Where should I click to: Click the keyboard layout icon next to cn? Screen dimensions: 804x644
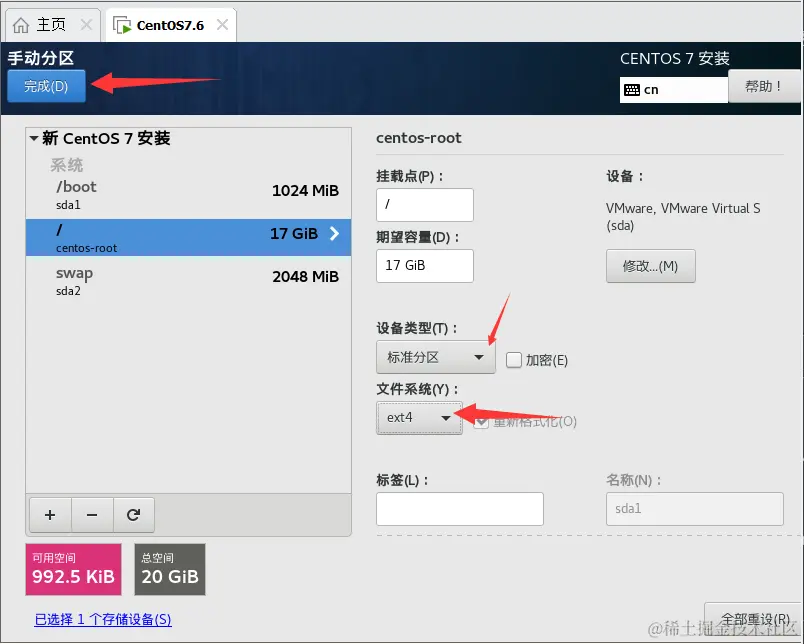click(x=632, y=90)
